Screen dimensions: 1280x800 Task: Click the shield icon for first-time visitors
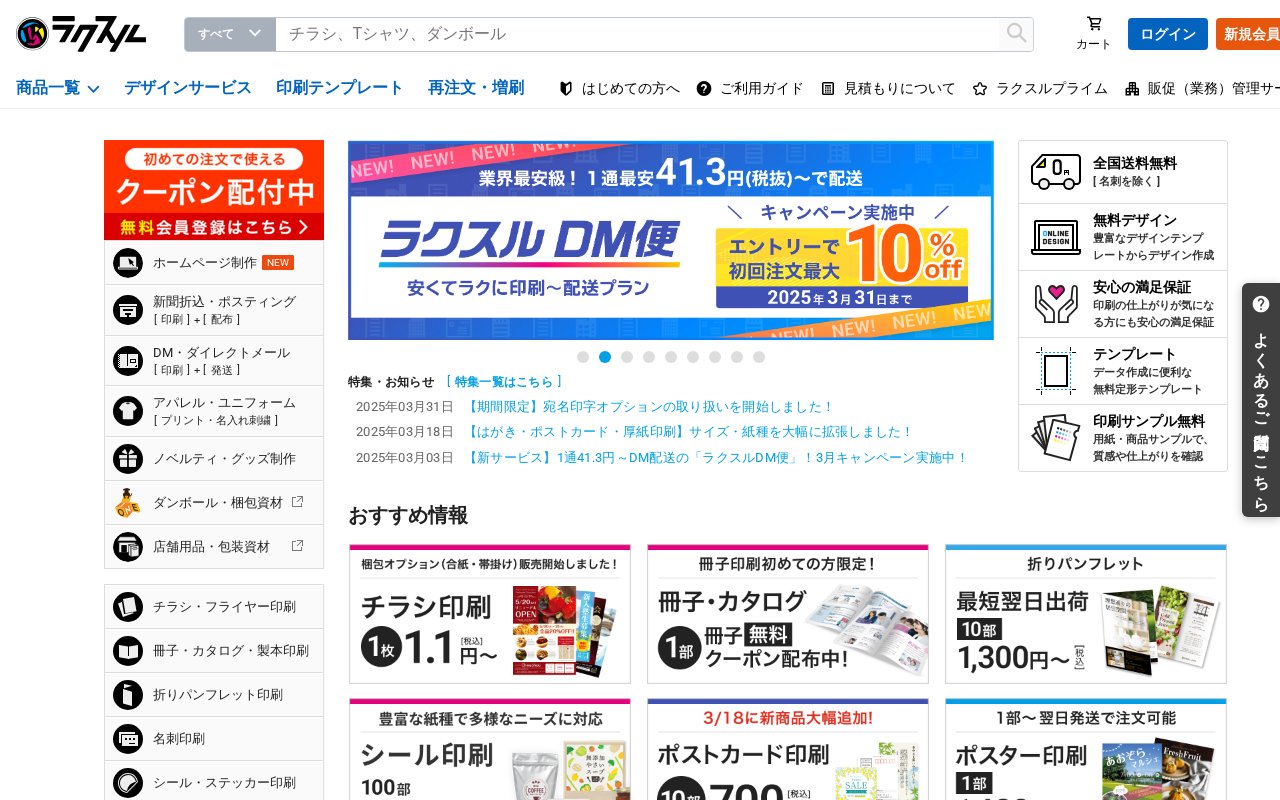566,88
